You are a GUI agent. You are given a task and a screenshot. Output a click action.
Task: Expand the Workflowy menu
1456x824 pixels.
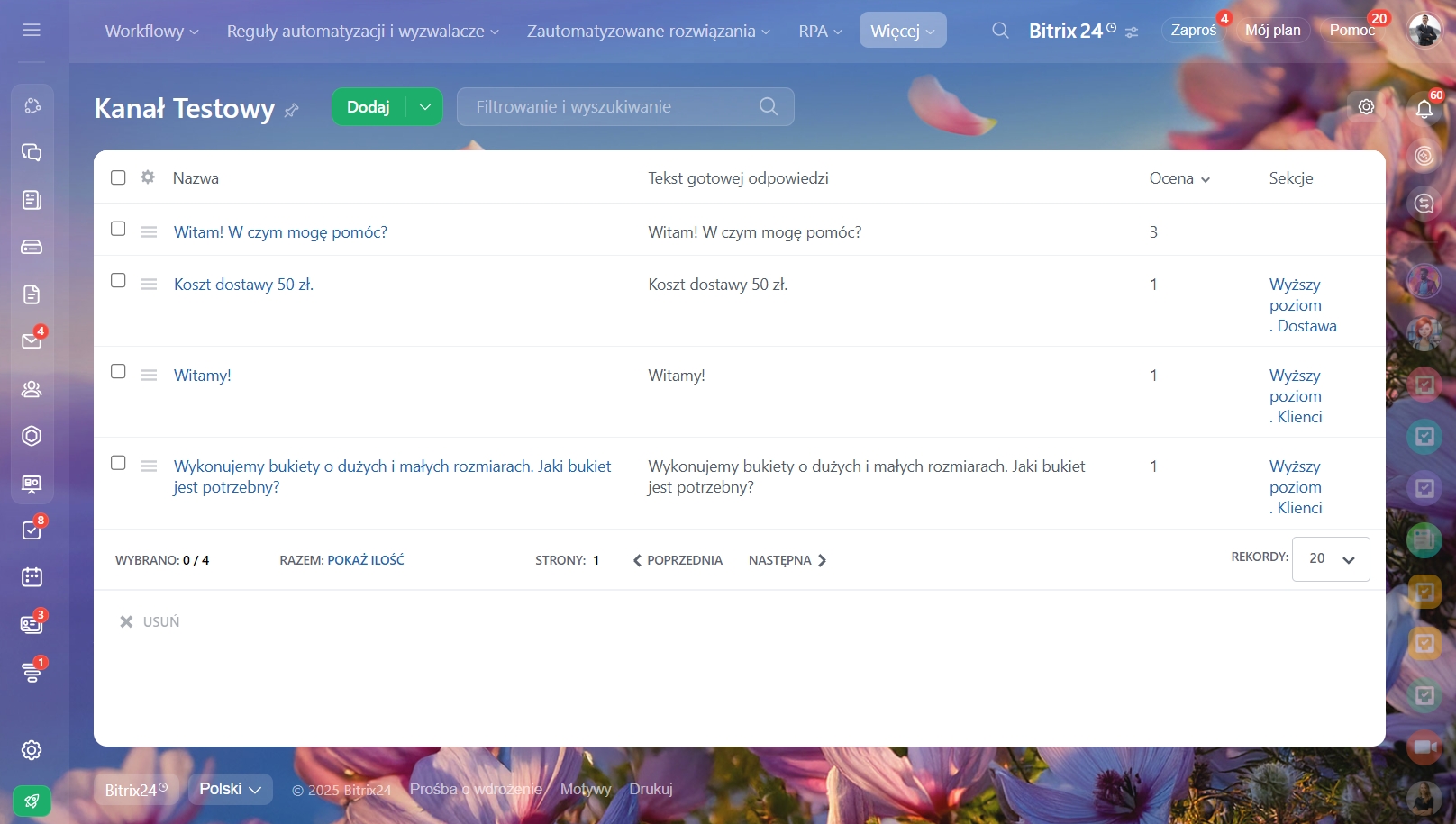[x=151, y=31]
